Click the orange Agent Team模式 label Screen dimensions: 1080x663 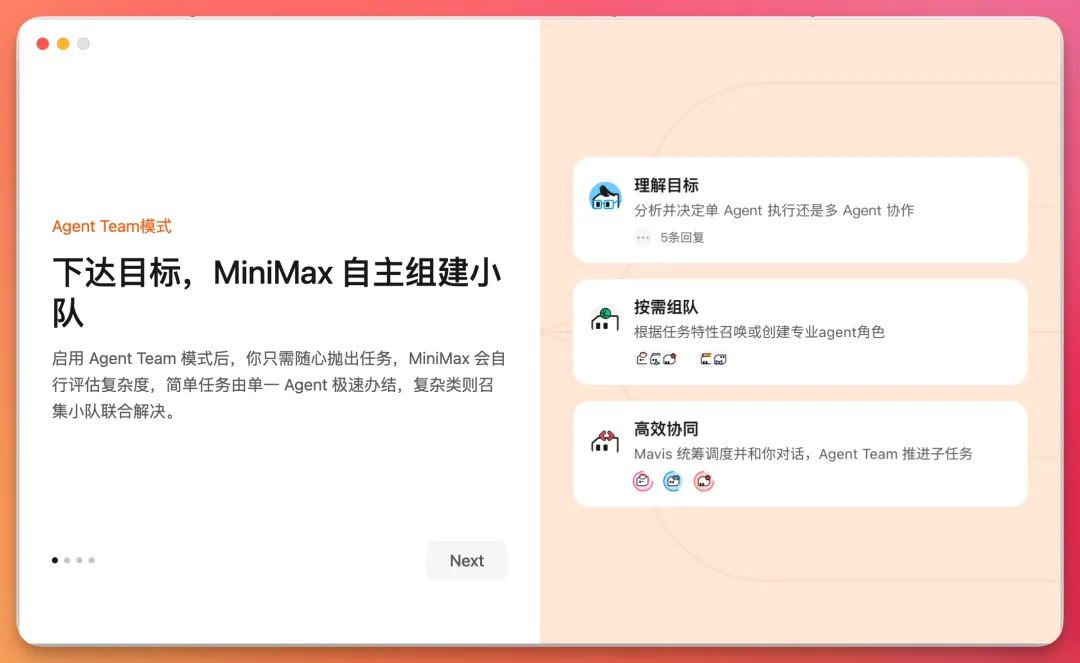click(112, 227)
